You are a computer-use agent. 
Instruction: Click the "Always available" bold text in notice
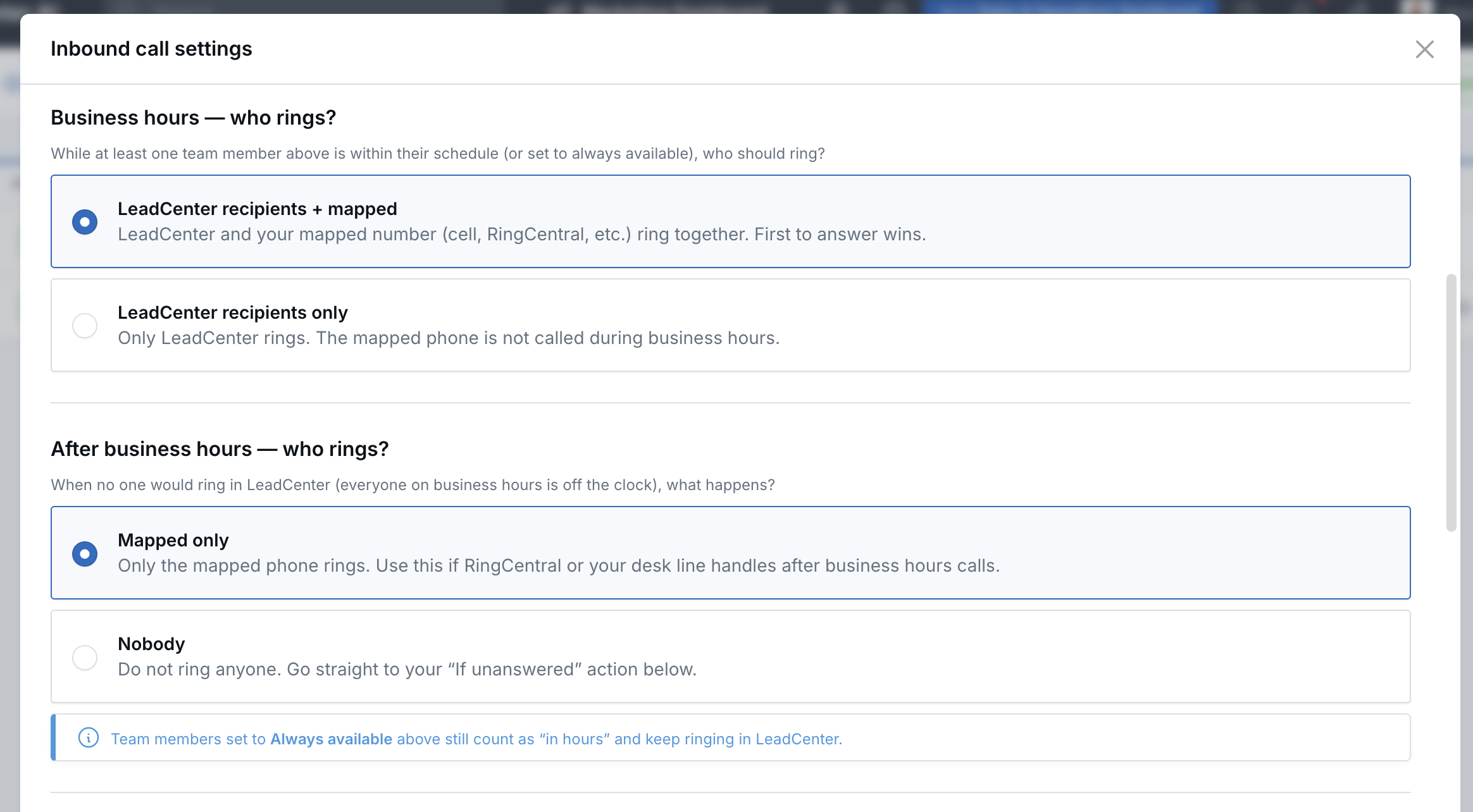point(332,739)
